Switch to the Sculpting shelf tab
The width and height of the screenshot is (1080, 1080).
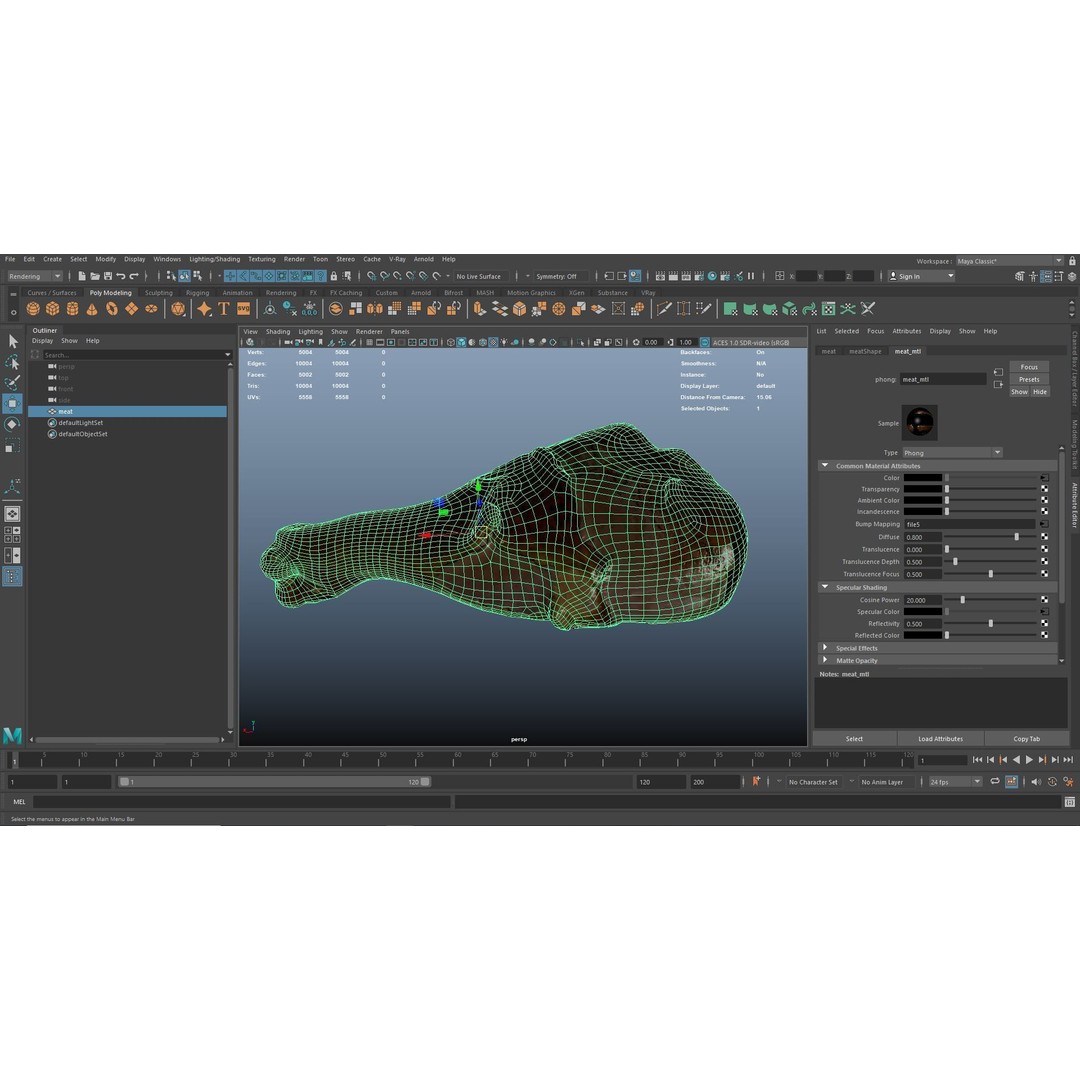tap(158, 293)
